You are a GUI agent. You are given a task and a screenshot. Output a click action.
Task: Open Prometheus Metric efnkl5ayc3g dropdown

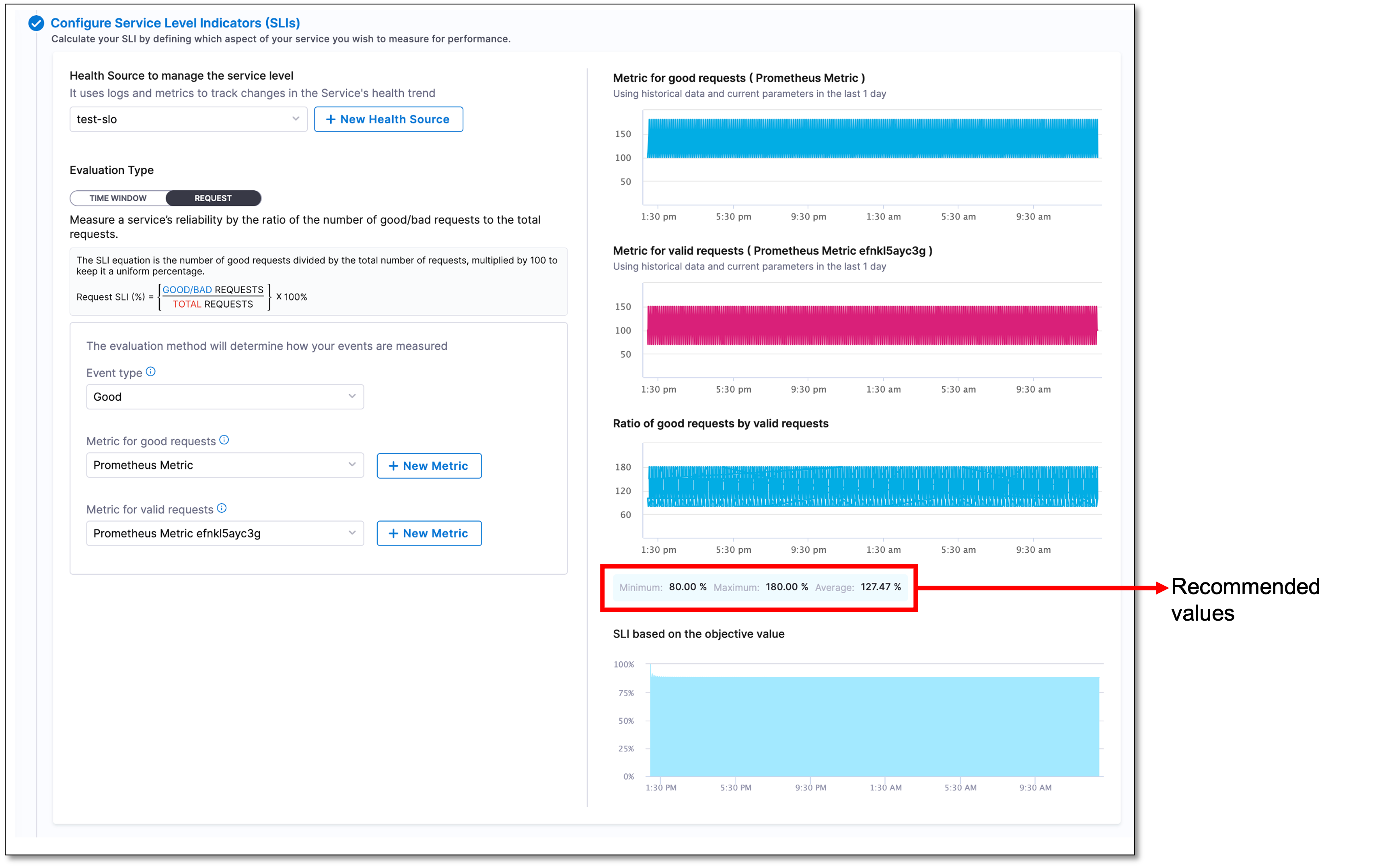[x=224, y=533]
